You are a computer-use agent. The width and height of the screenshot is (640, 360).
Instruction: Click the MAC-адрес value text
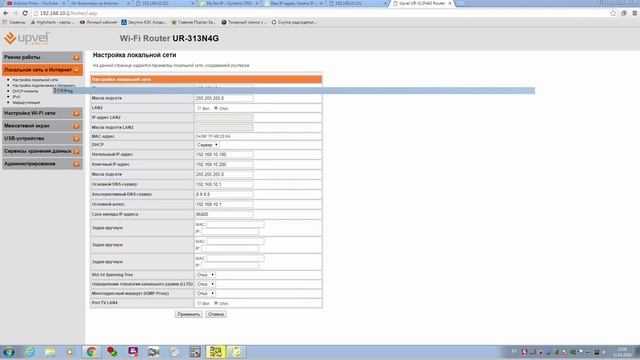click(213, 136)
